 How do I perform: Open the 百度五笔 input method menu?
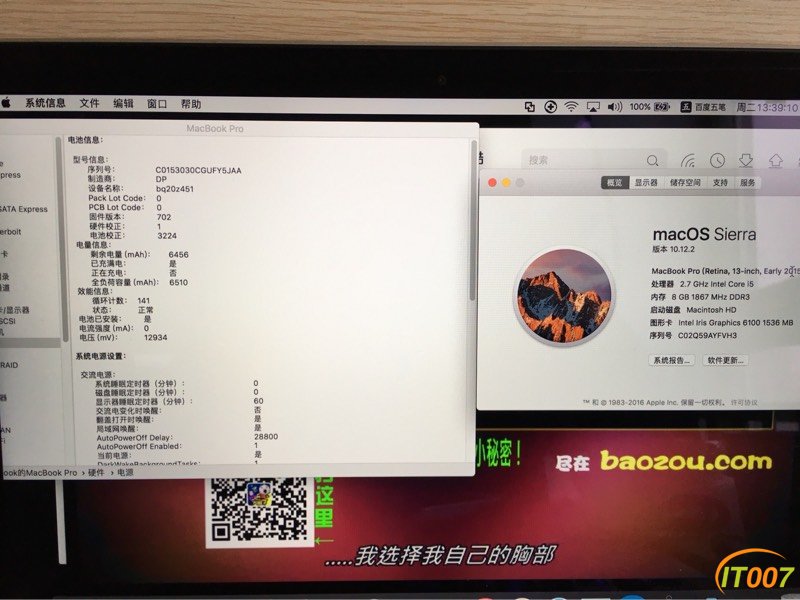pos(703,107)
